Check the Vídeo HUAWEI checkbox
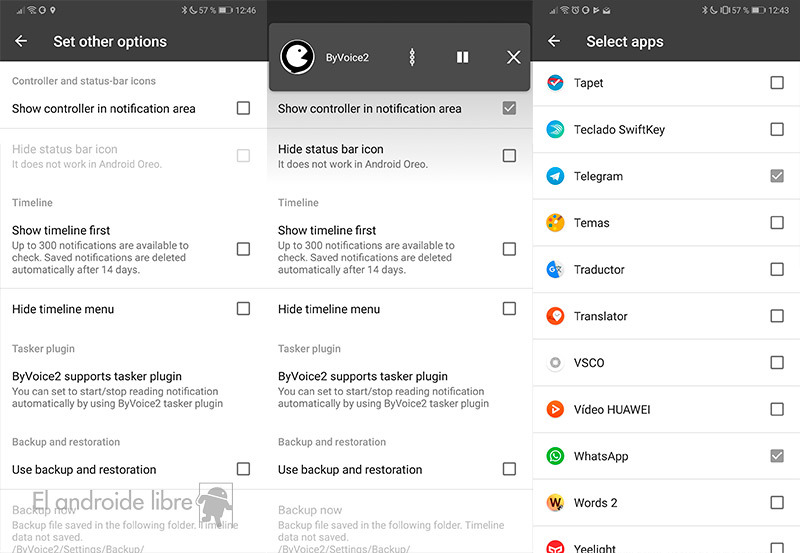This screenshot has width=800, height=553. point(777,410)
